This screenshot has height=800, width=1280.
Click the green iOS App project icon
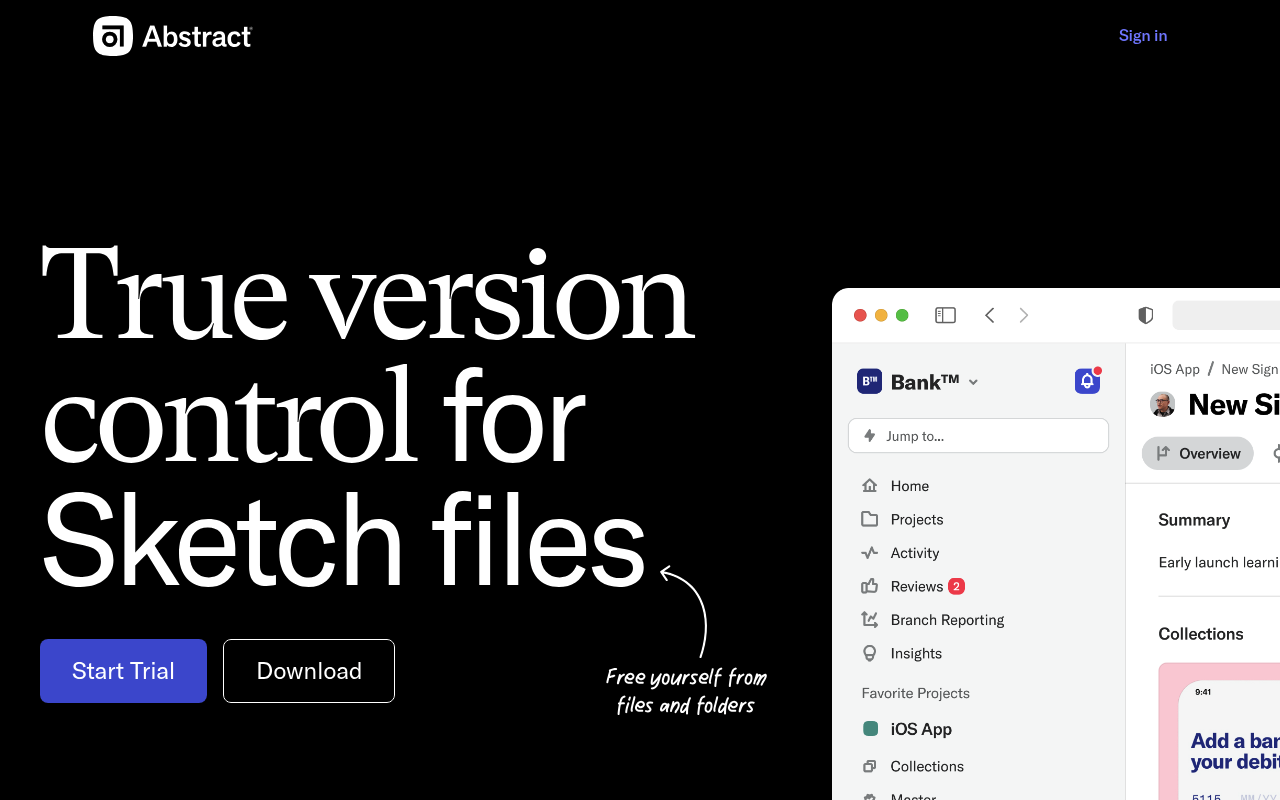[x=870, y=729]
